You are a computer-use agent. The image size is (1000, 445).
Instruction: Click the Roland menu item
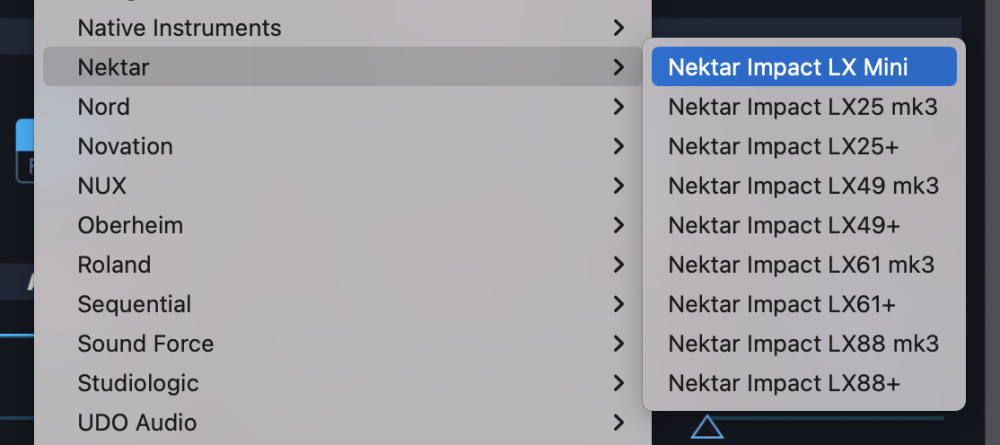(x=114, y=265)
